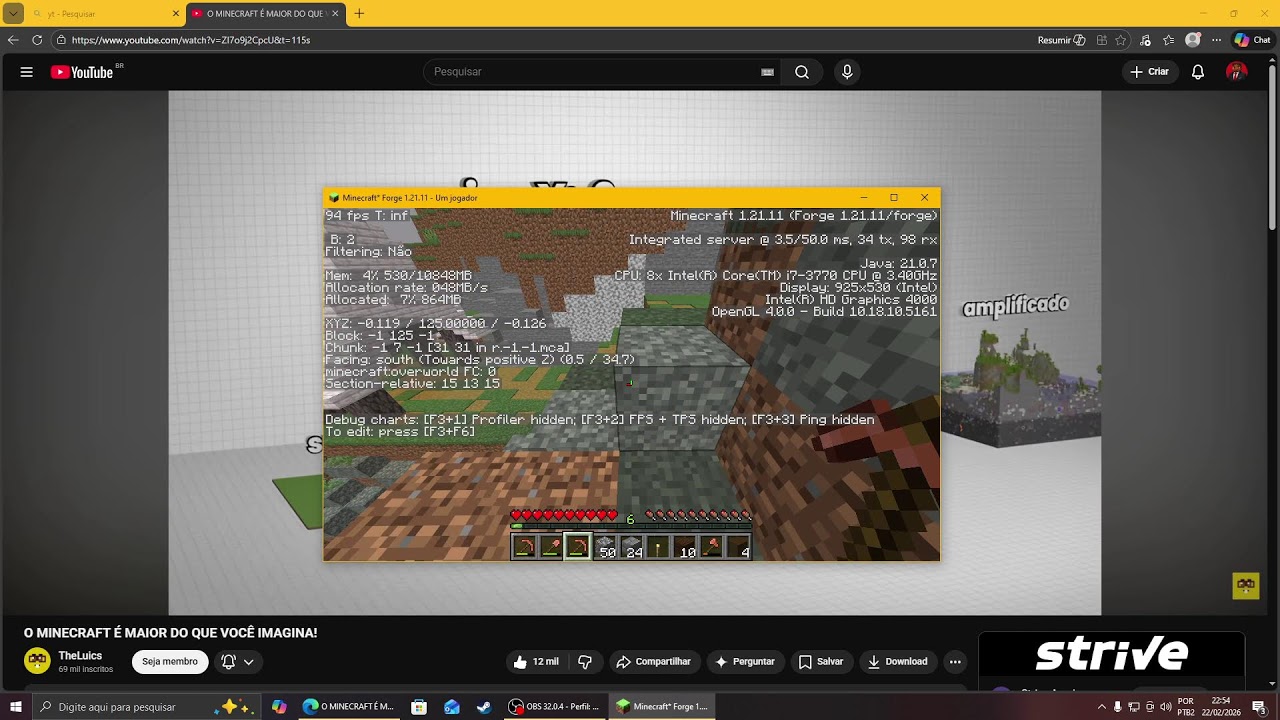Open the media control music note icon
1280x720 pixels.
pyautogui.click(x=1145, y=40)
